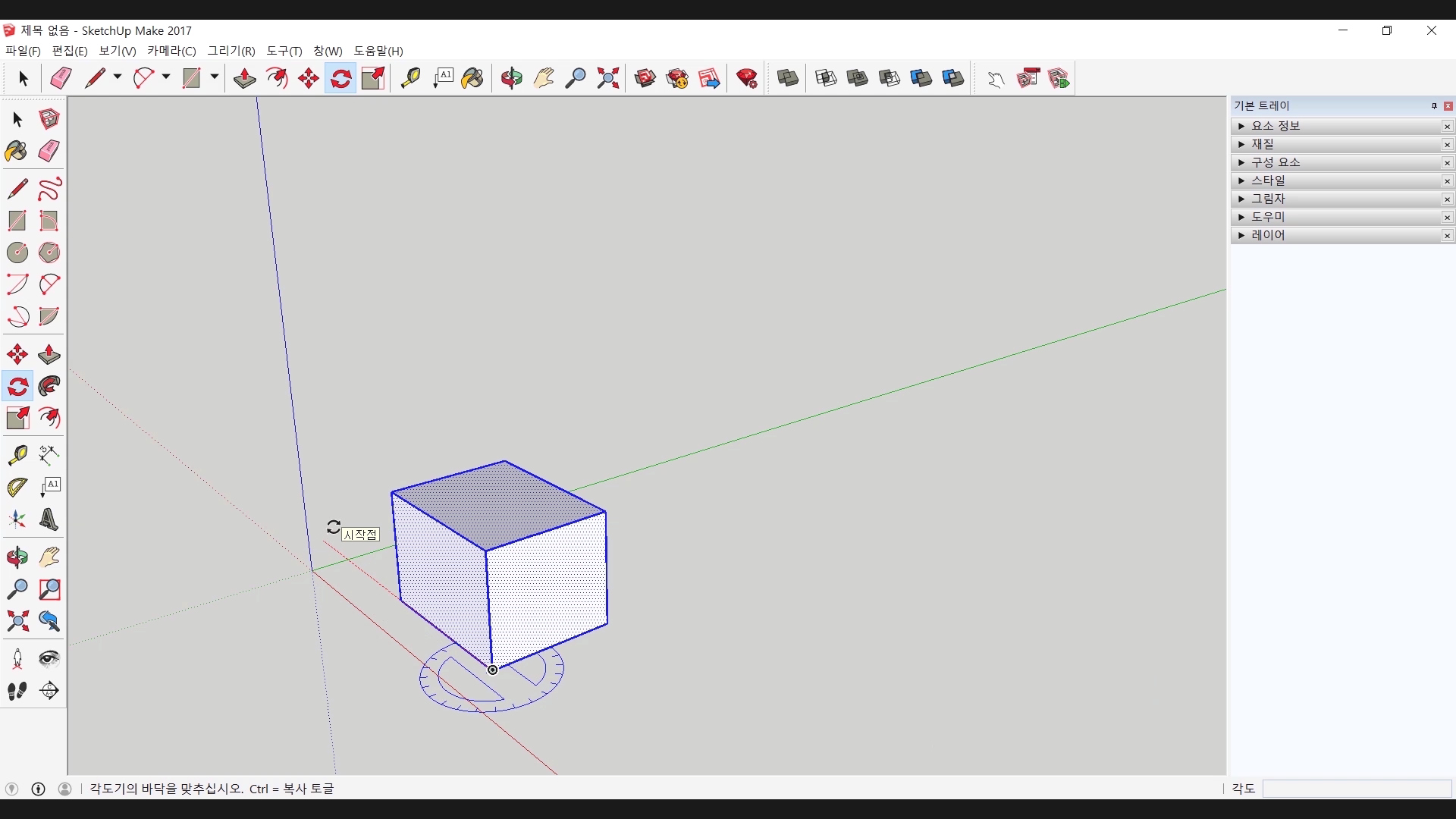Open the 카메라(C) menu
This screenshot has height=819, width=1456.
tap(171, 51)
